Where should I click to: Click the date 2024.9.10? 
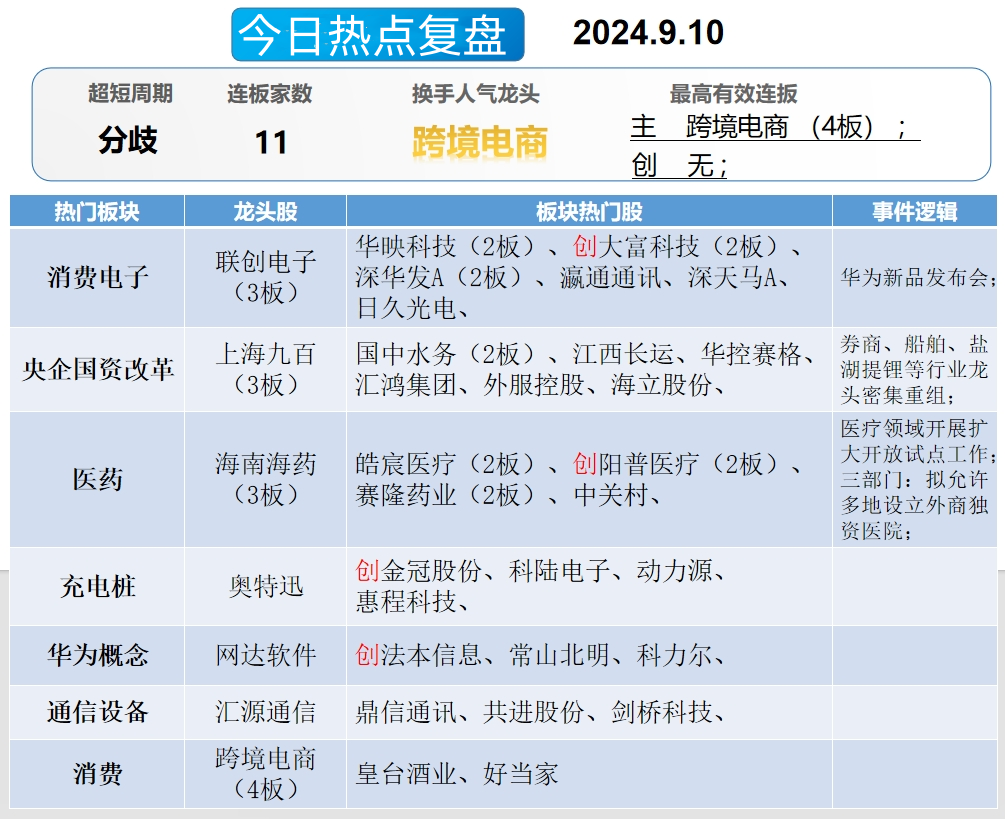click(648, 33)
